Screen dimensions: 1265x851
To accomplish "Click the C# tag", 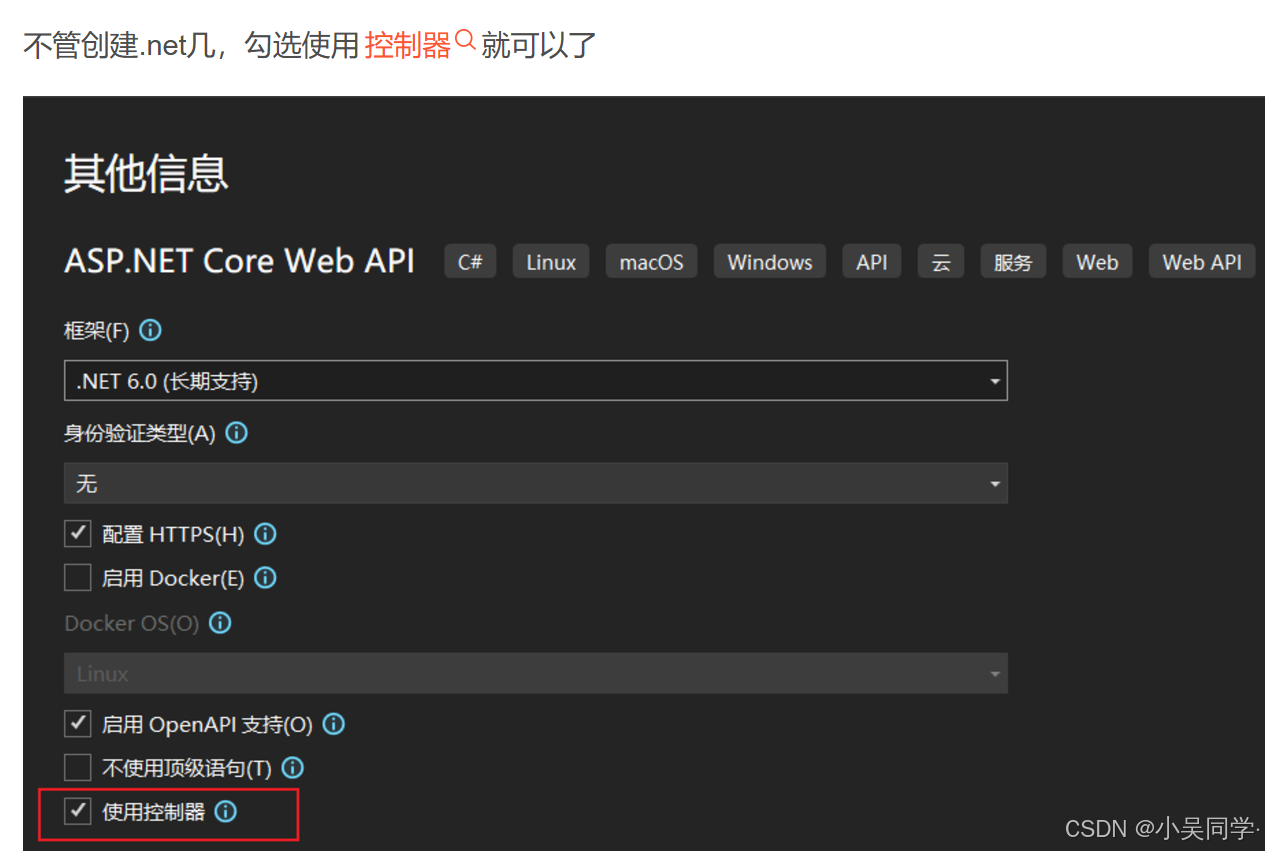I will (x=470, y=262).
